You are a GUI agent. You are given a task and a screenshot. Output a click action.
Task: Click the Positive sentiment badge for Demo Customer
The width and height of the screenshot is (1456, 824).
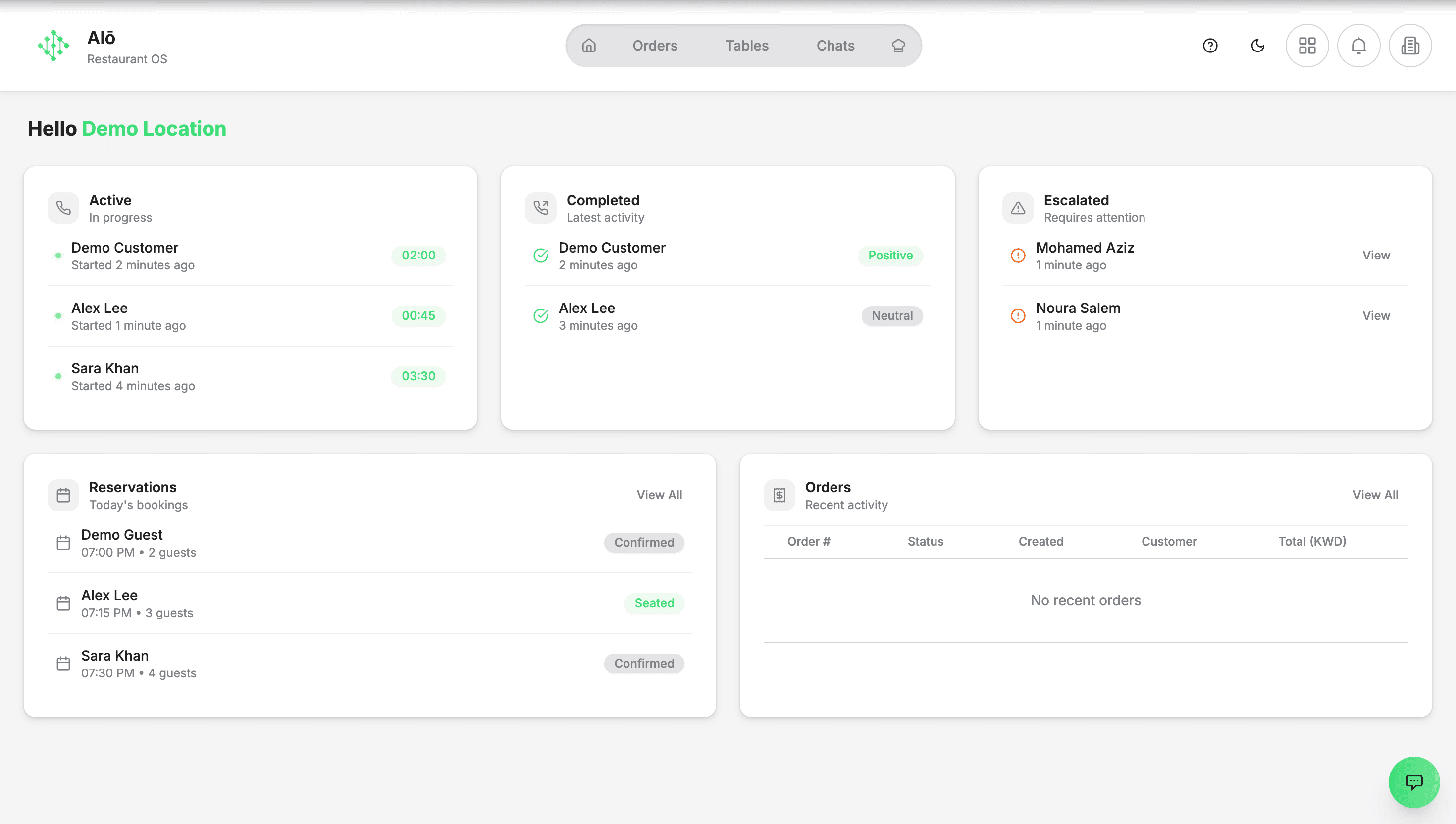890,255
